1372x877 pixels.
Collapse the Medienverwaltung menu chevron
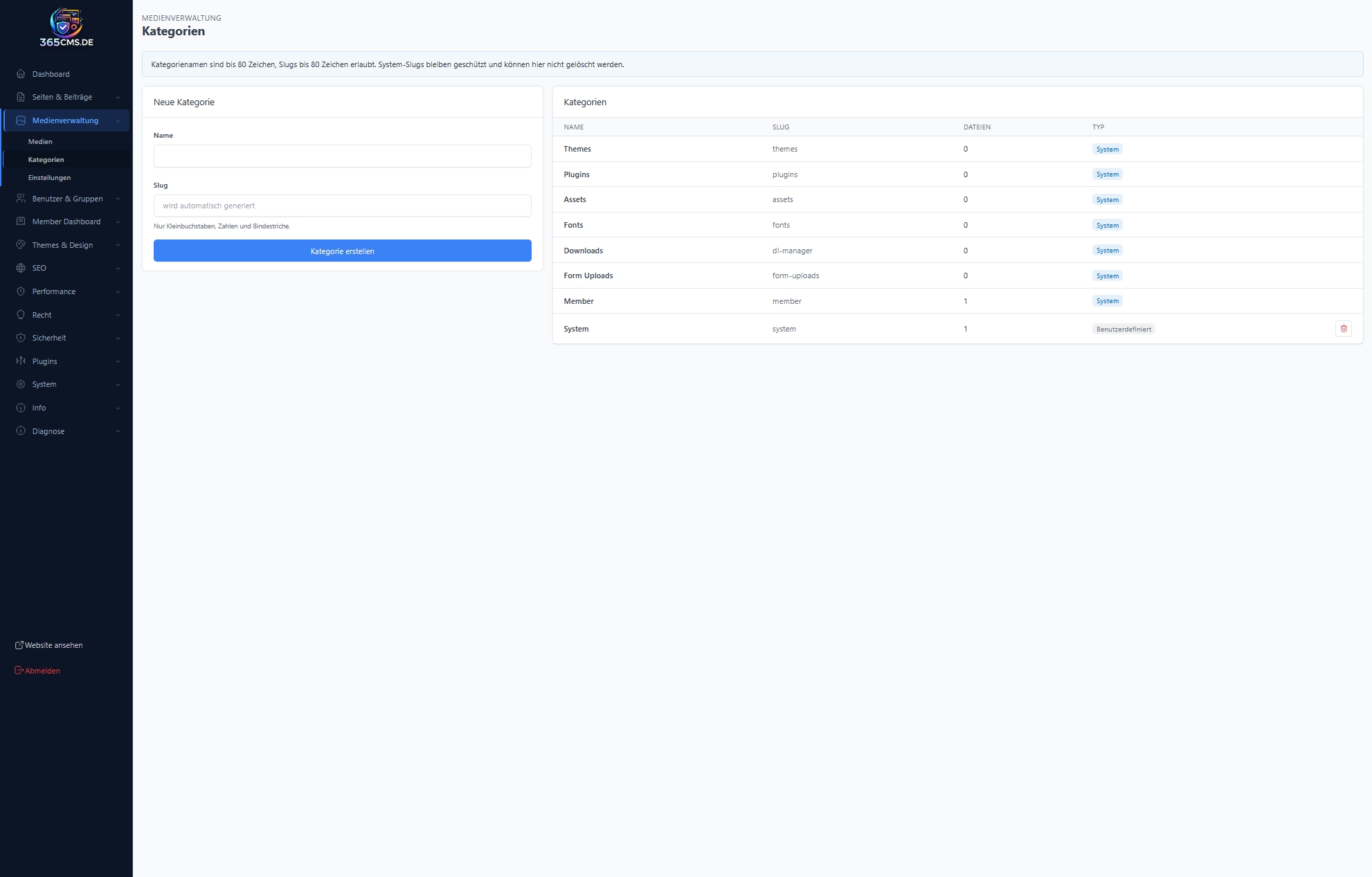(118, 121)
